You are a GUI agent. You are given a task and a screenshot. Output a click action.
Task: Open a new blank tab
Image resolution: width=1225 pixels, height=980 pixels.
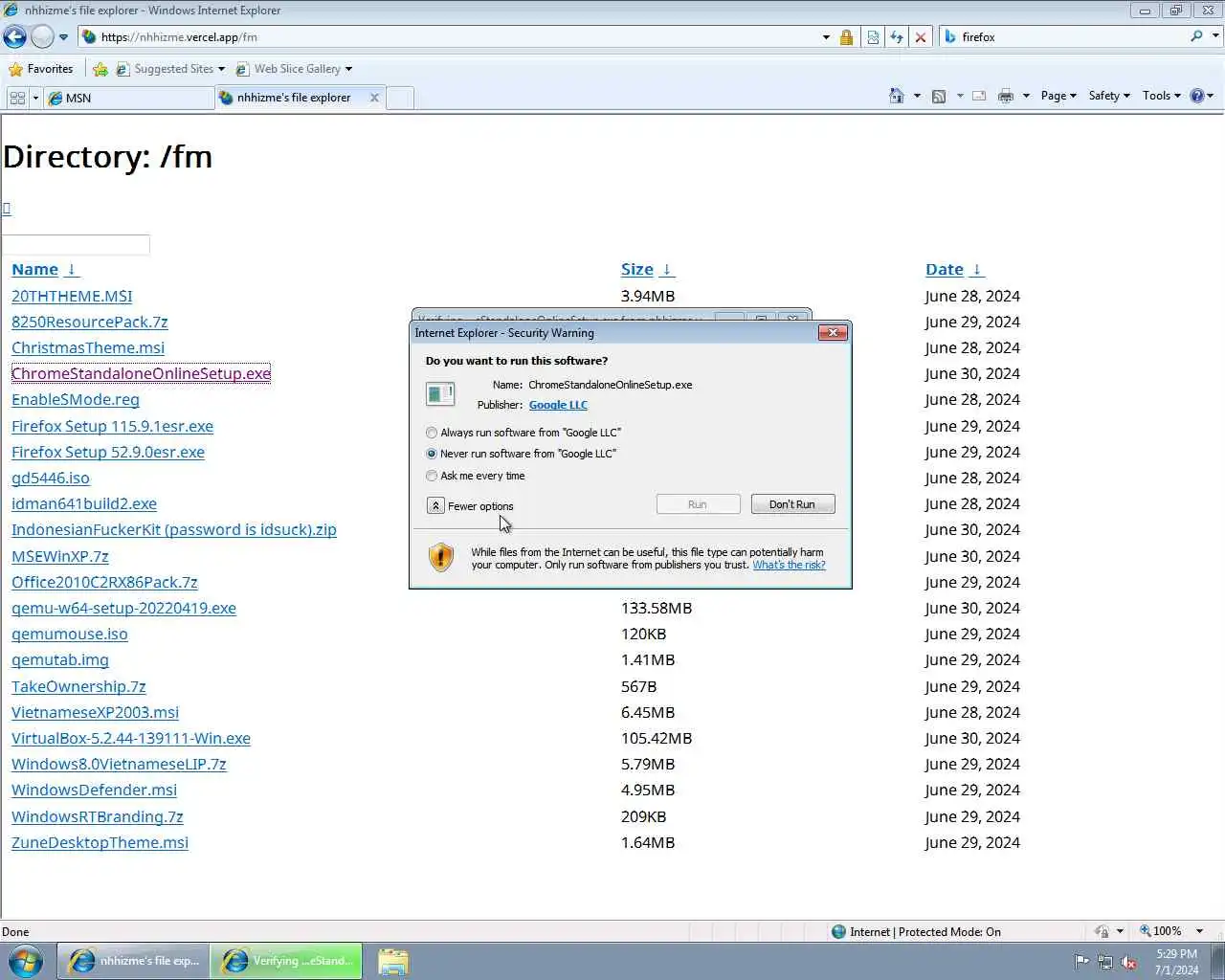click(x=400, y=98)
